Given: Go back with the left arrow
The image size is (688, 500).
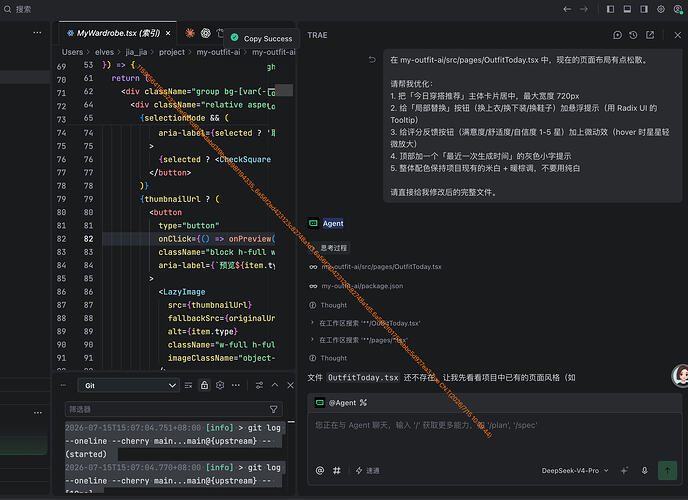Looking at the screenshot, I should (x=567, y=9).
